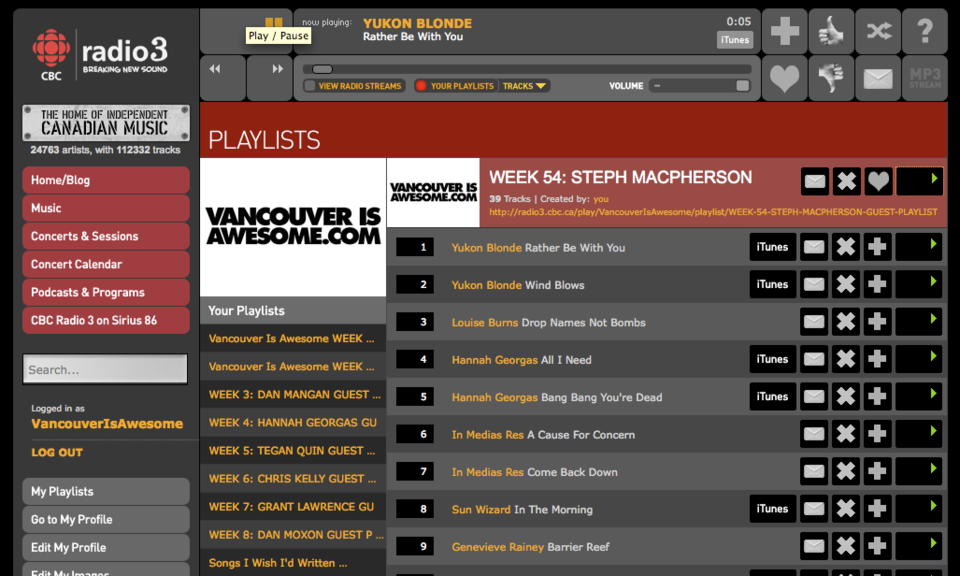Select Your Playlists option
Image resolution: width=960 pixels, height=576 pixels.
456,86
